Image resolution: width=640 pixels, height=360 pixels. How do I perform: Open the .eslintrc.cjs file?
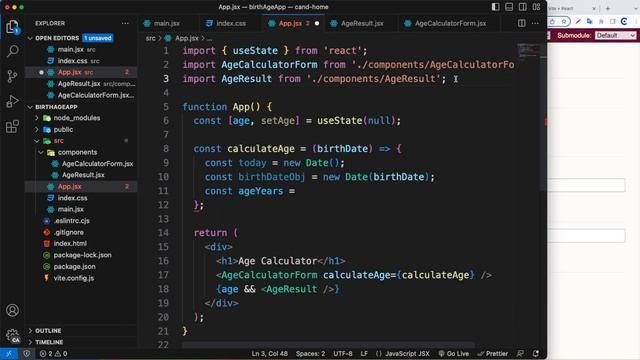[x=71, y=221]
